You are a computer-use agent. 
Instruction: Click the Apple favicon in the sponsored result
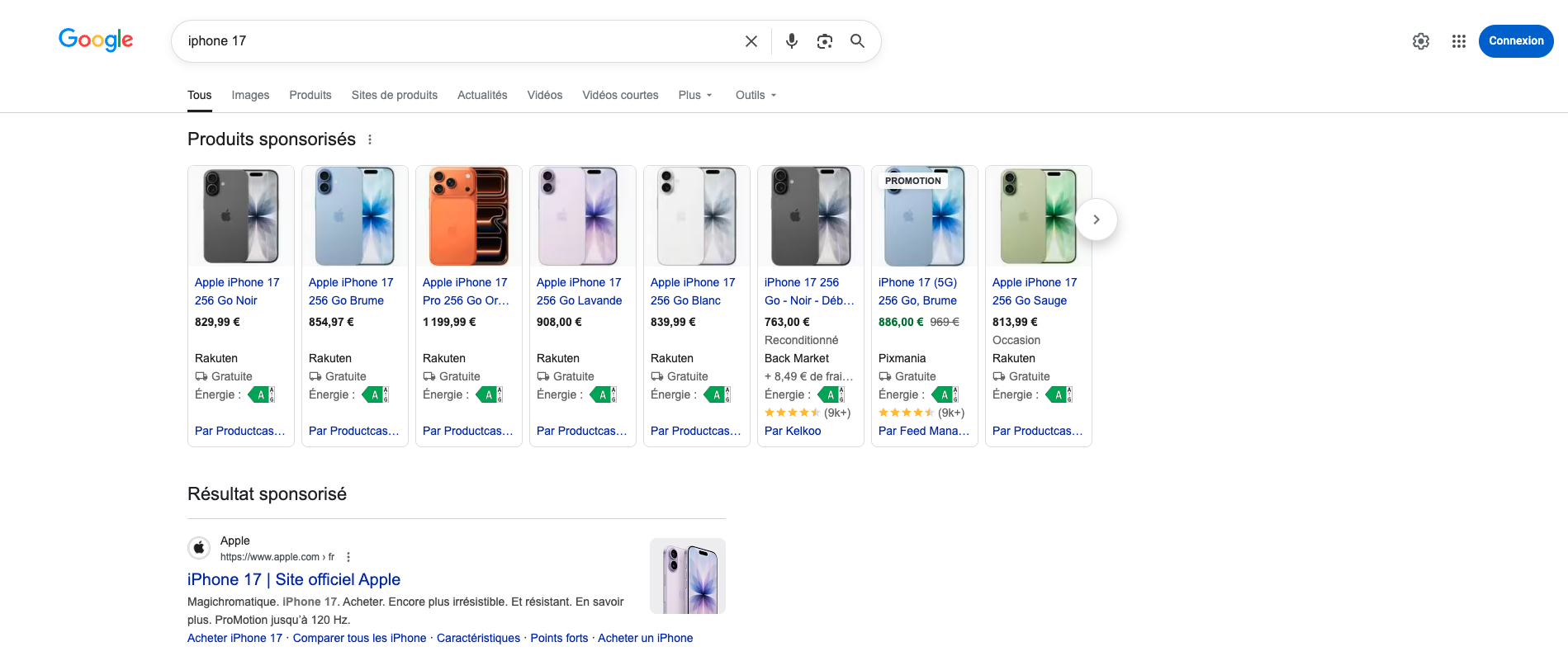[x=199, y=548]
